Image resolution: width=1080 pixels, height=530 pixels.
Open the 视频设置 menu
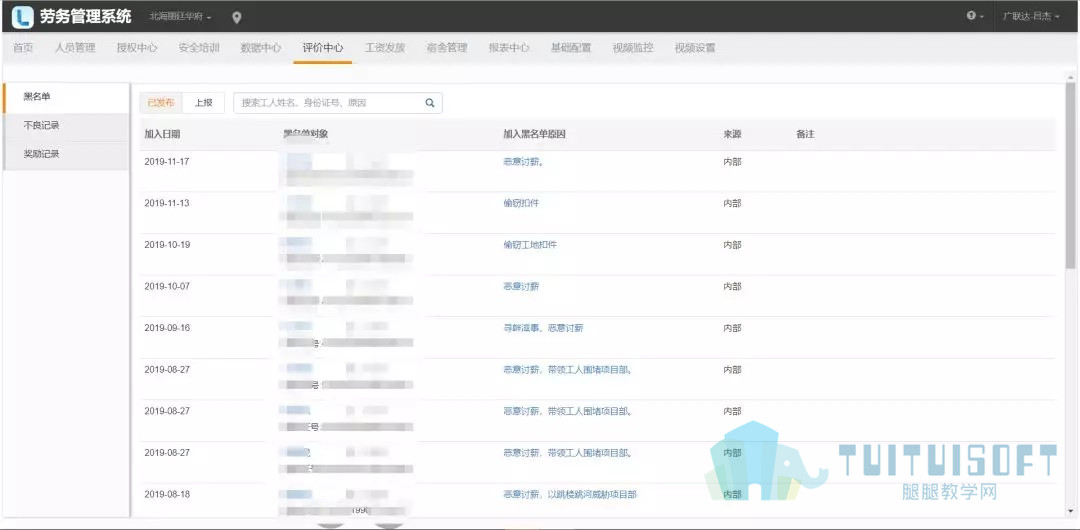click(695, 48)
